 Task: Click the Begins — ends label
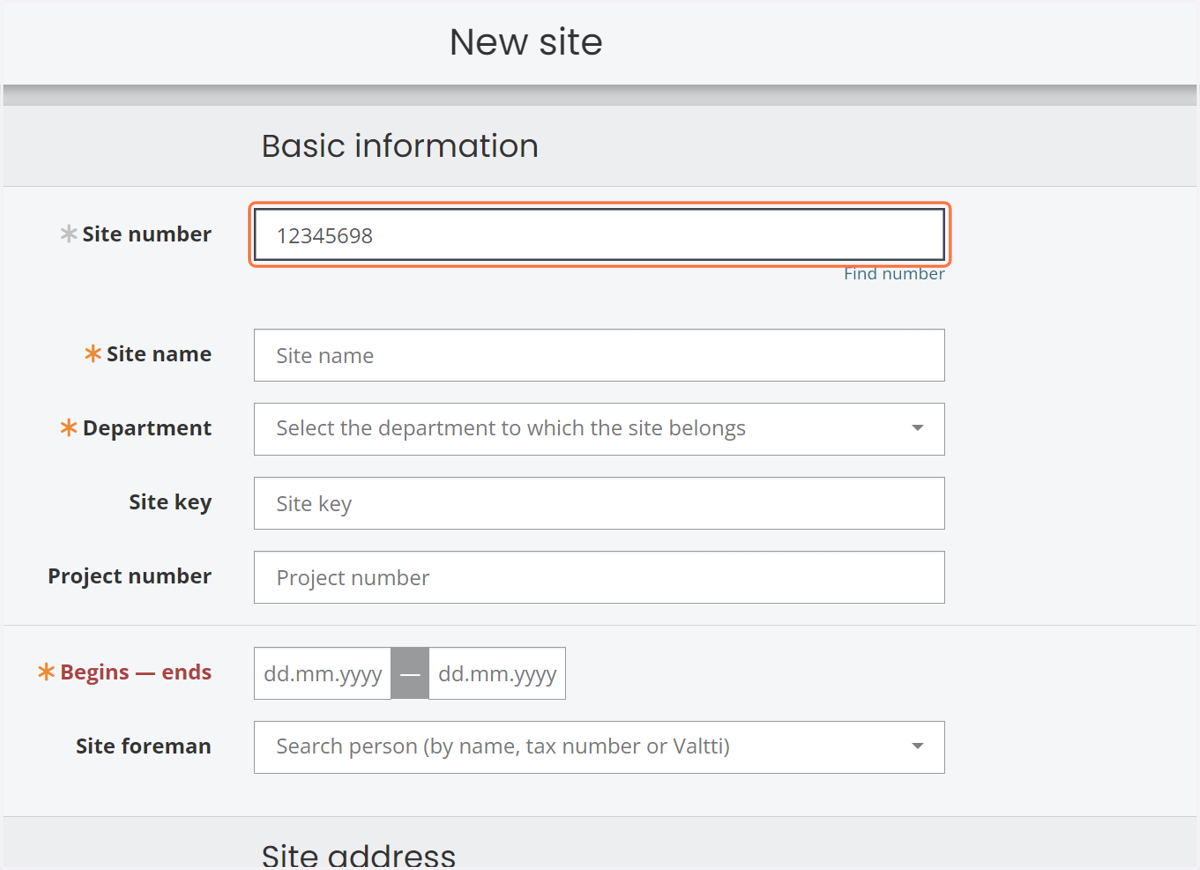136,672
